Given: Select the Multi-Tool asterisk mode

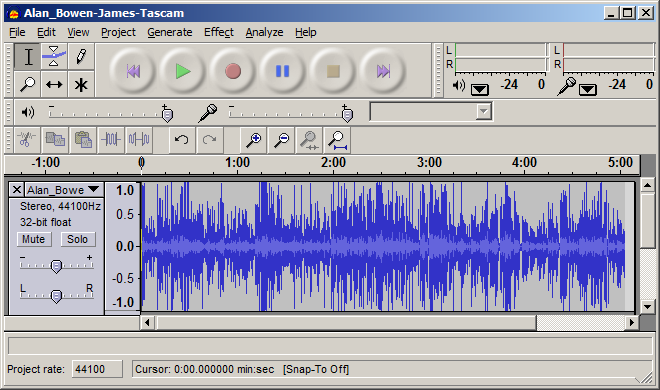Looking at the screenshot, I should click(x=81, y=84).
